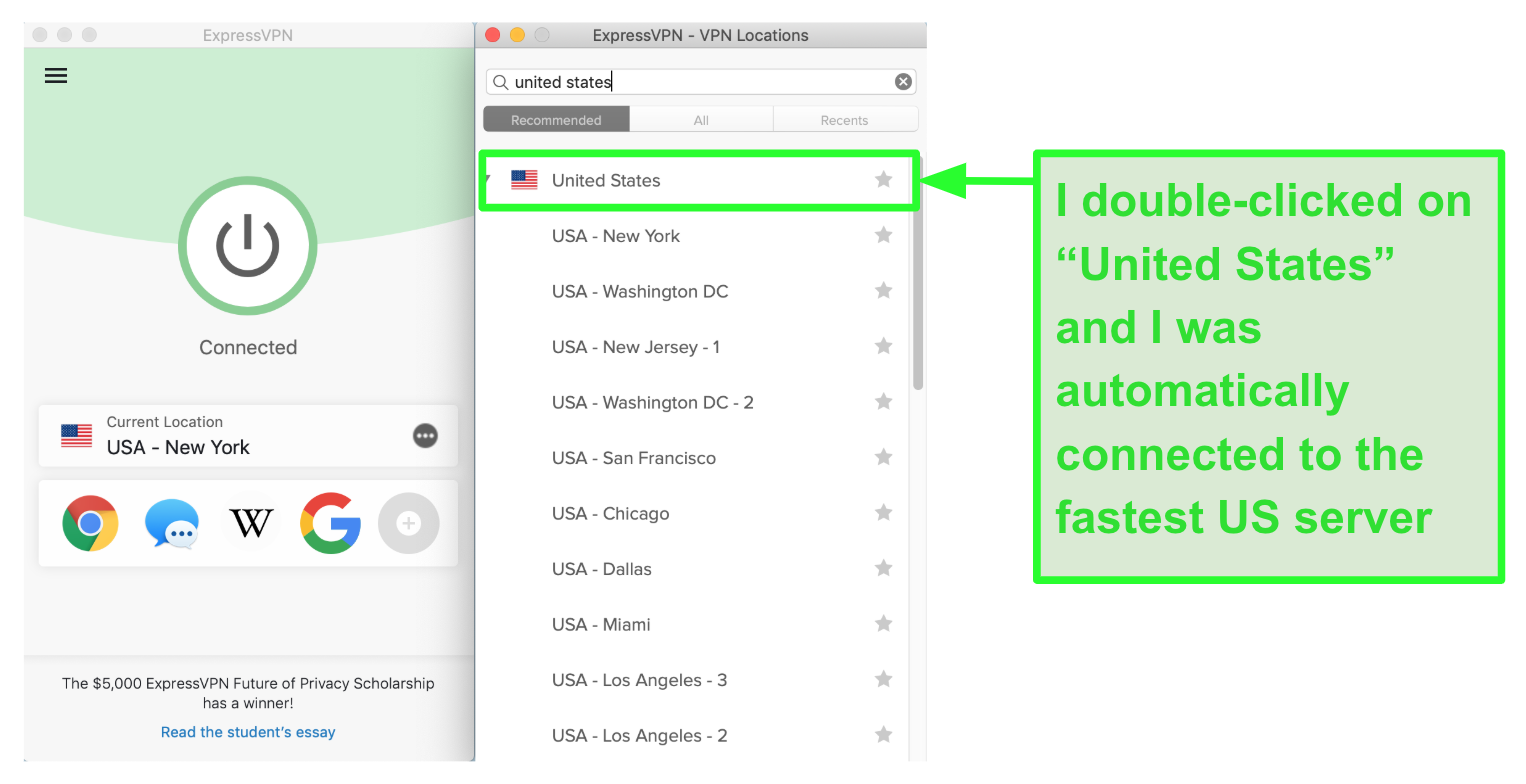This screenshot has height=784, width=1526.
Task: Switch to the All tab
Action: (x=701, y=120)
